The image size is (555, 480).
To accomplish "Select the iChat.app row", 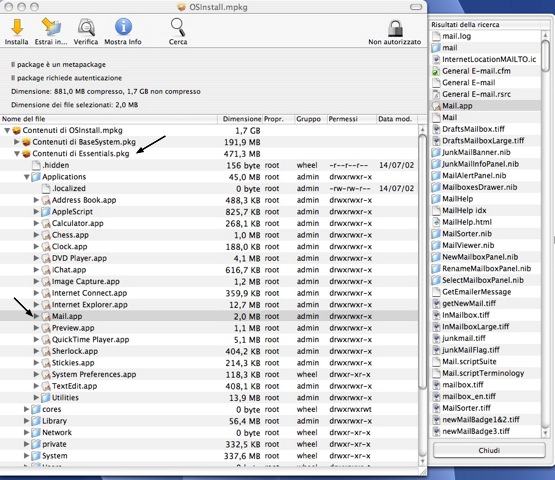I will click(x=209, y=270).
